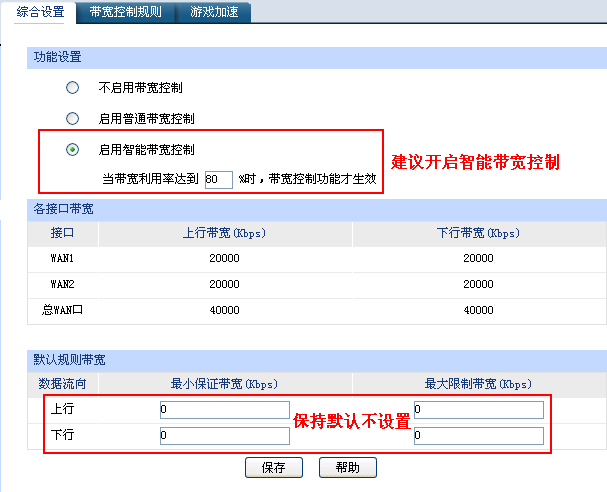The width and height of the screenshot is (607, 492).
Task: Click the 上行带宽(Kbps) column header
Action: pos(225,233)
